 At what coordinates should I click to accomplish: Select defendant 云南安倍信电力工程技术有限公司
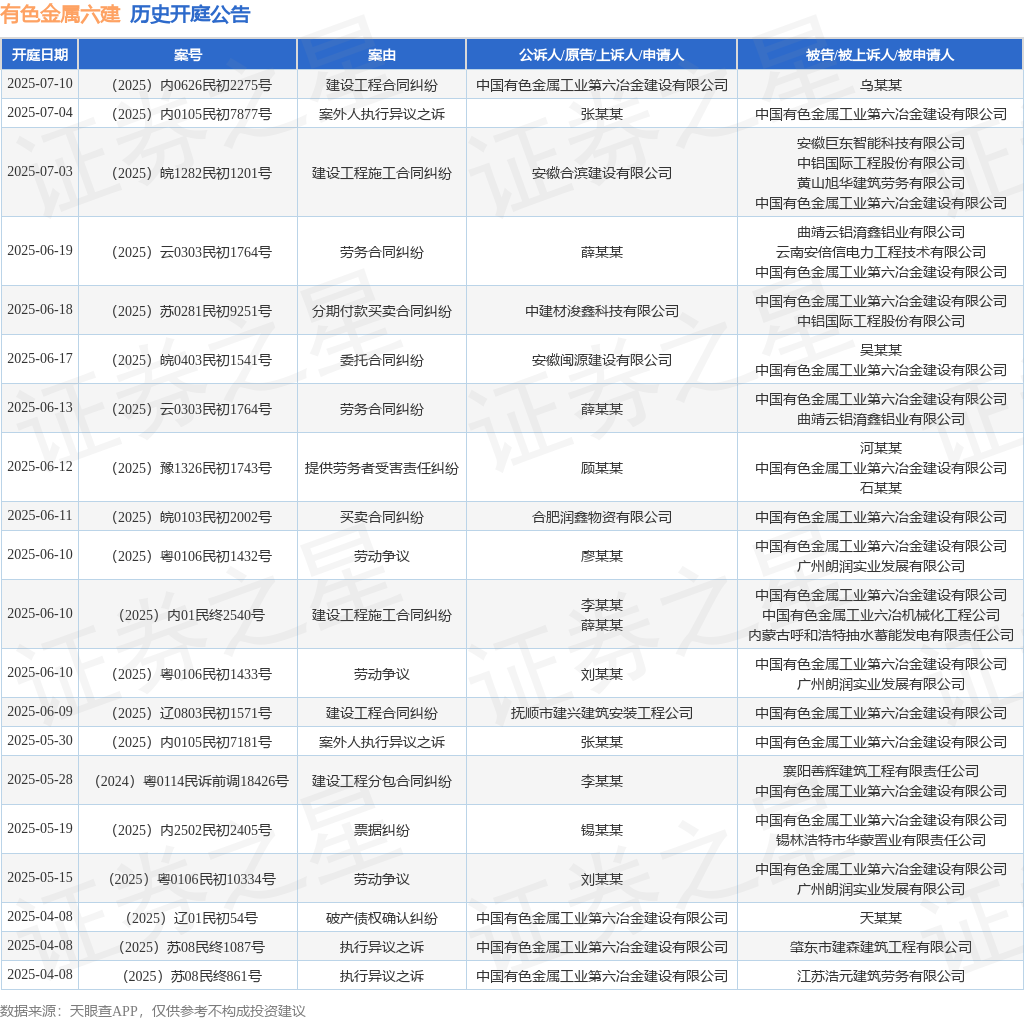tap(880, 252)
